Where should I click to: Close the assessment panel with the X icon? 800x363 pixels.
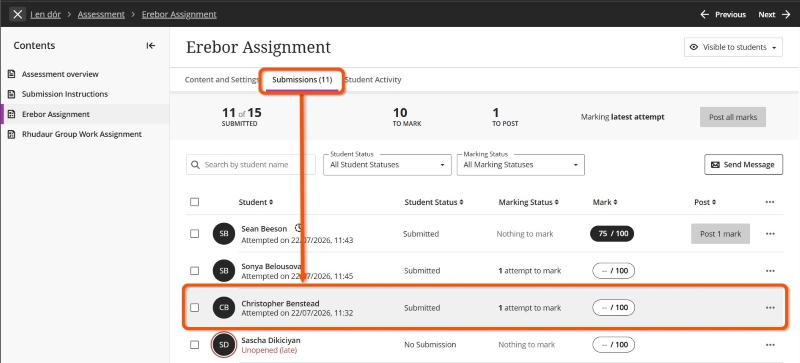pos(17,14)
